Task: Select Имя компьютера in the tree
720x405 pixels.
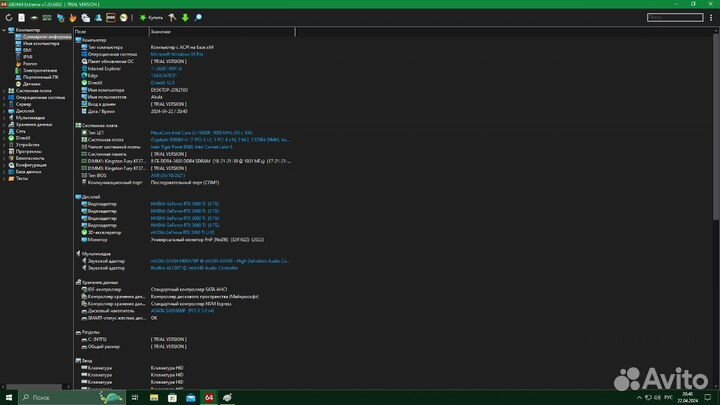Action: 41,44
